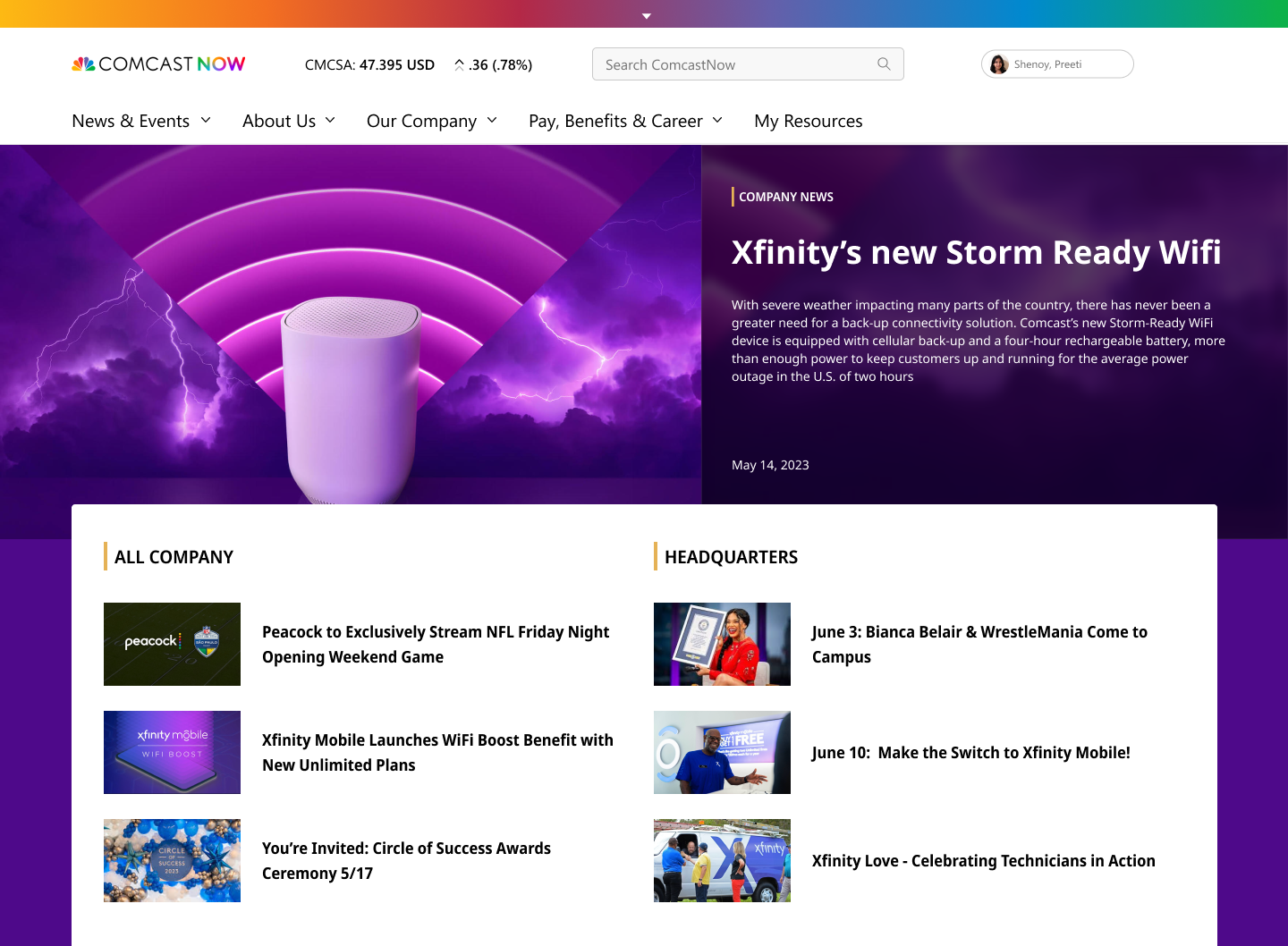This screenshot has height=946, width=1288.
Task: Click the Storm Ready WiFi hero image
Action: [x=351, y=325]
